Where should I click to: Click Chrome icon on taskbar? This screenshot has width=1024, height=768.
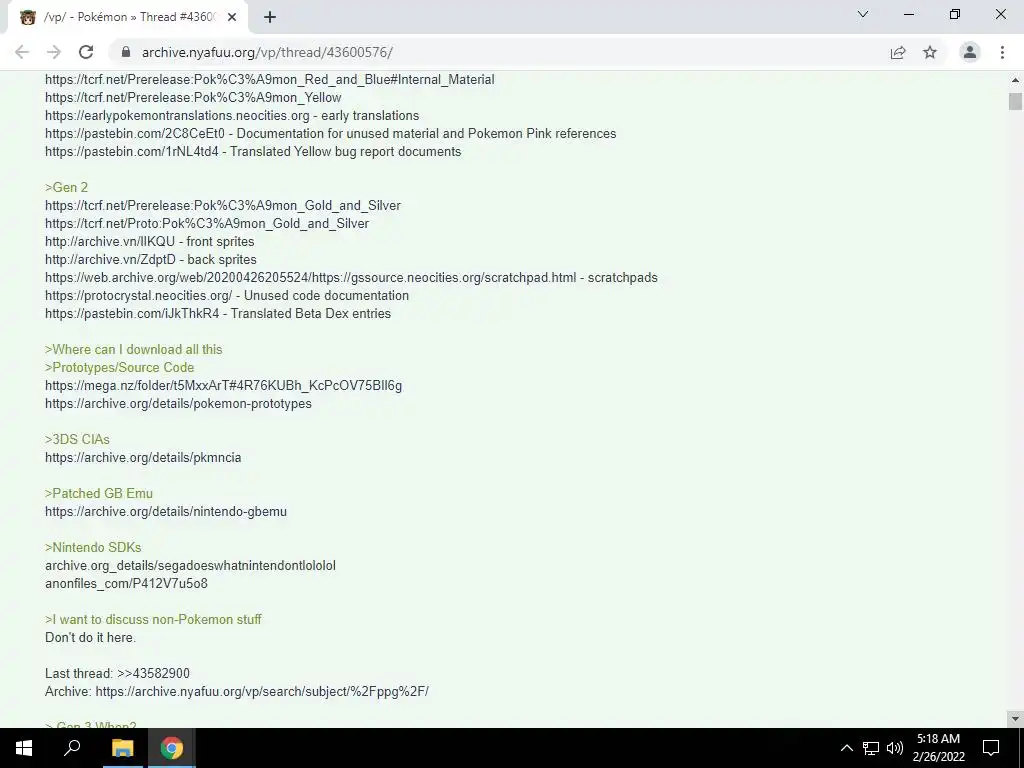(172, 748)
